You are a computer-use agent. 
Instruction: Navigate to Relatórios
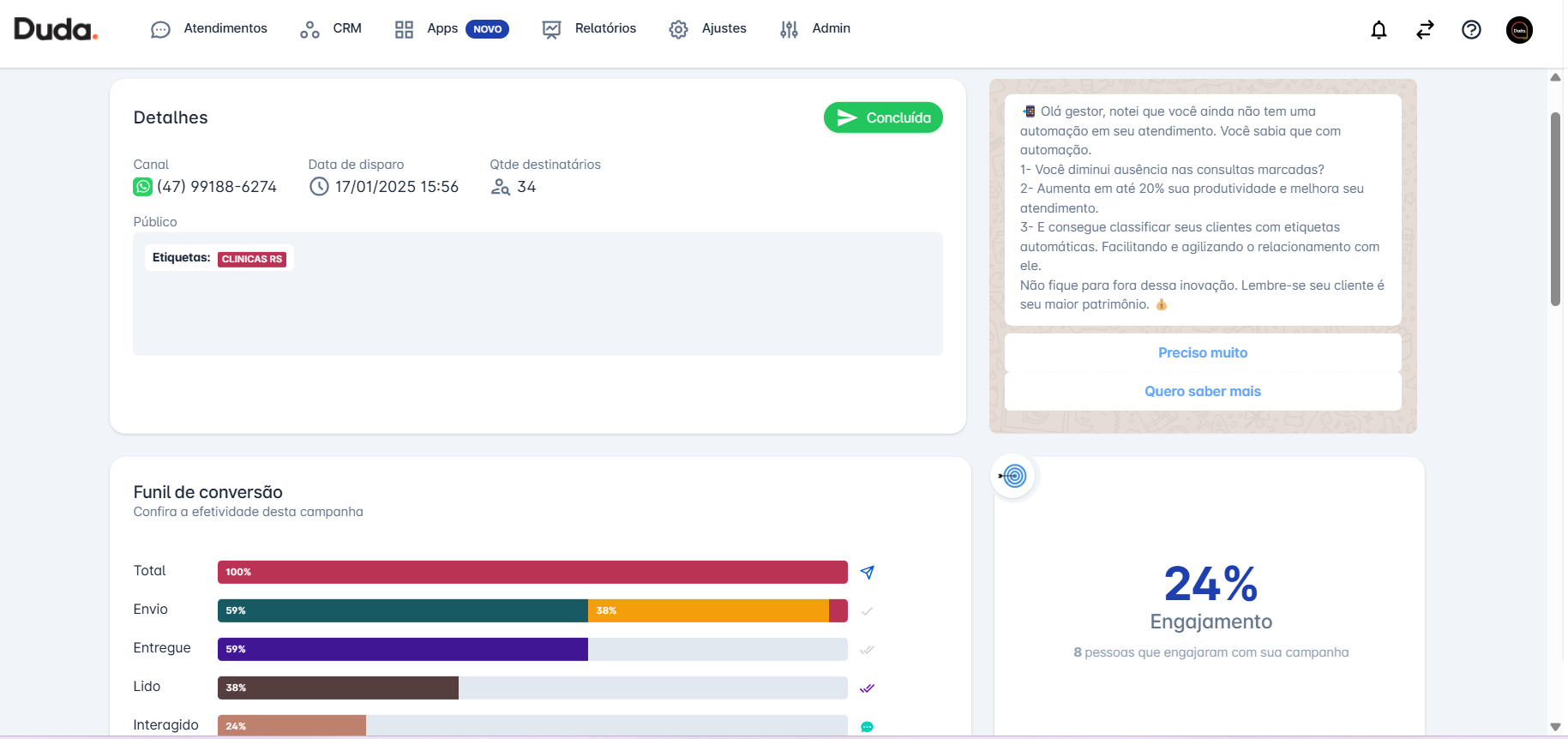590,29
